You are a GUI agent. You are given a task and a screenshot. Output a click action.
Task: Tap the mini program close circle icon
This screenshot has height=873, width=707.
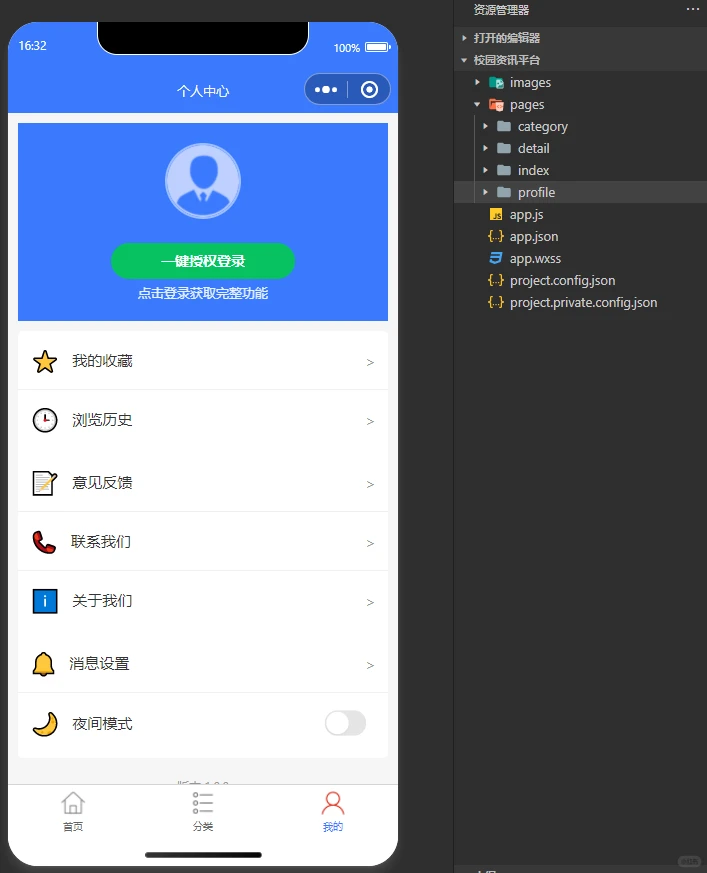coord(369,89)
